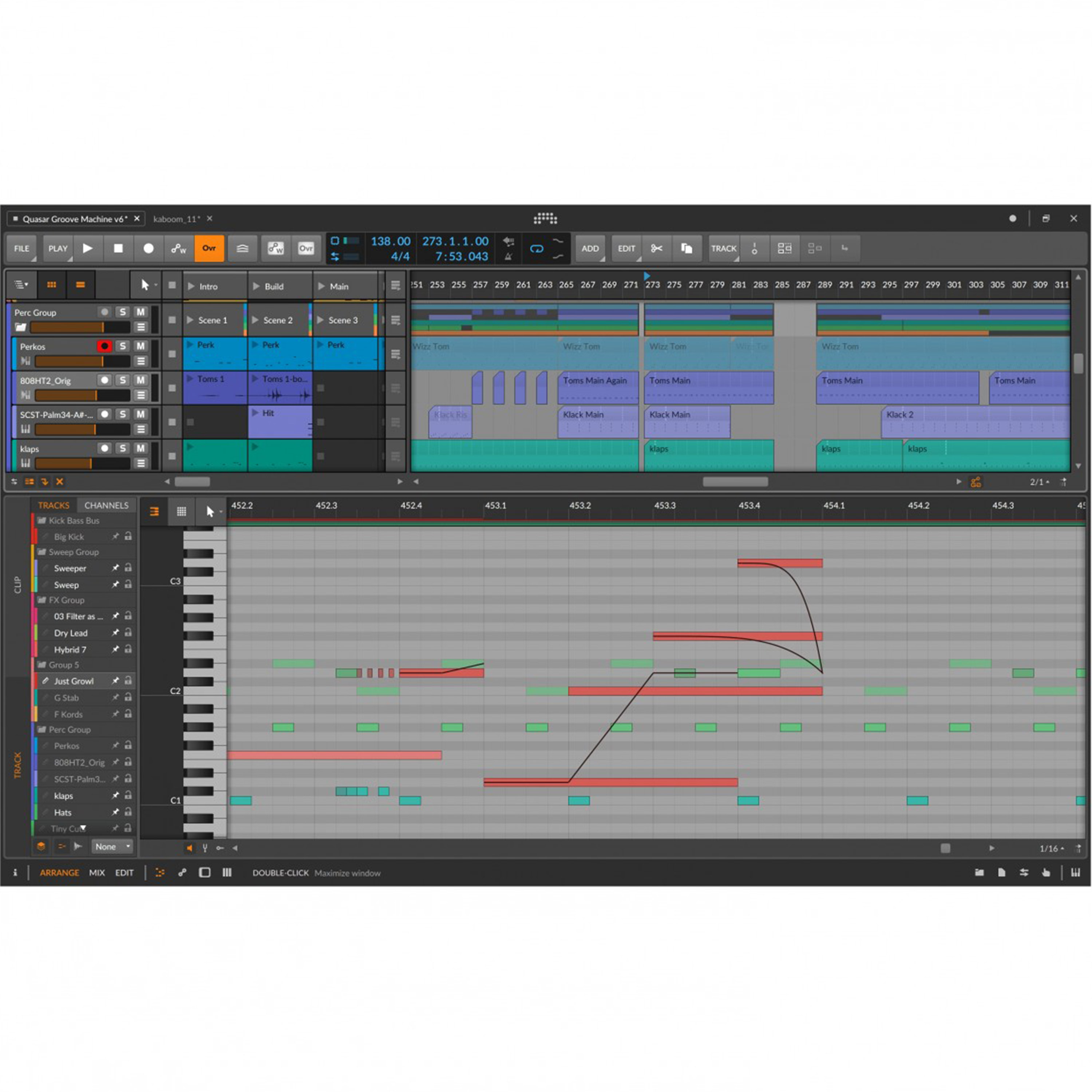Click the metronome icon in transport
This screenshot has width=1092, height=1092.
point(508,257)
